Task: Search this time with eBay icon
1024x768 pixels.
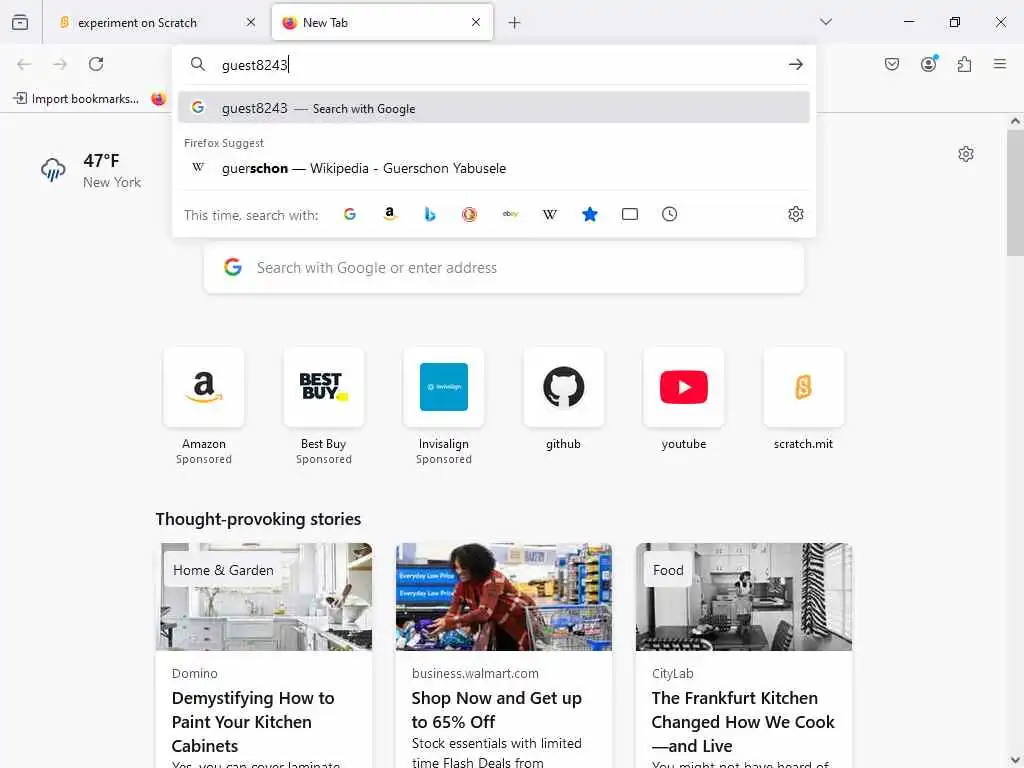Action: [x=510, y=214]
